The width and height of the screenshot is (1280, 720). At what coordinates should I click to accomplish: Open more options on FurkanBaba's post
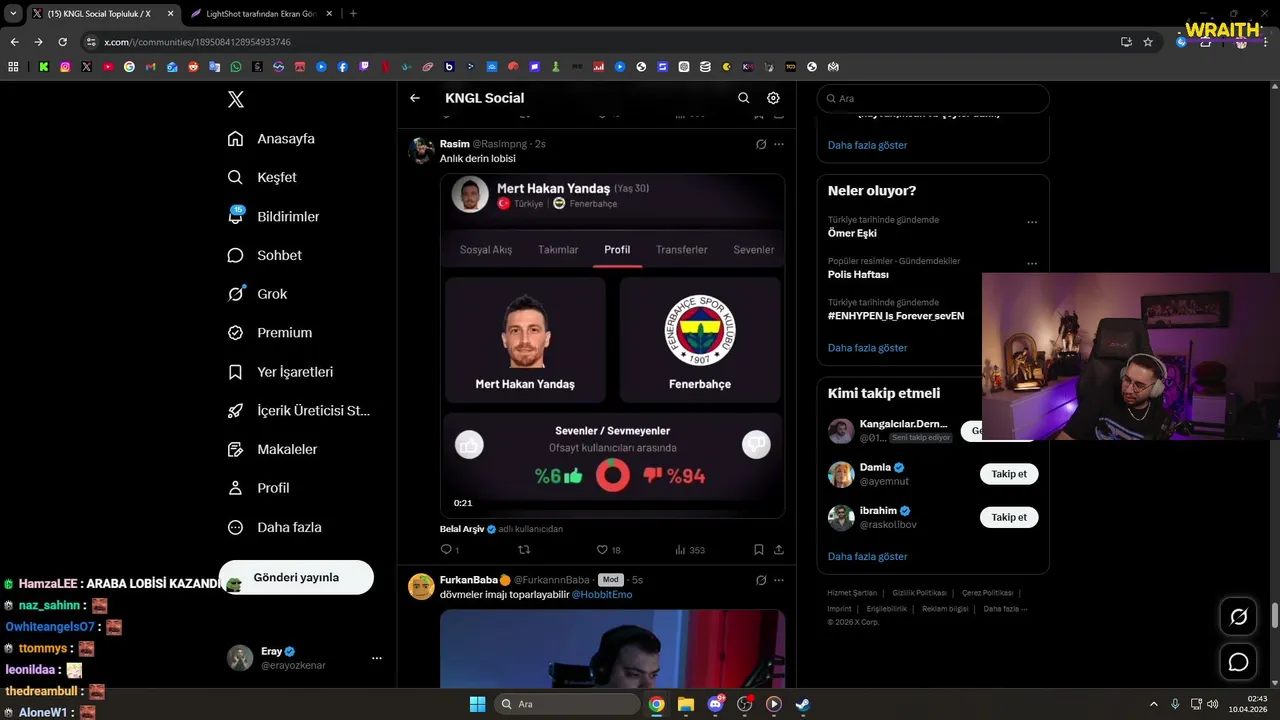[779, 580]
